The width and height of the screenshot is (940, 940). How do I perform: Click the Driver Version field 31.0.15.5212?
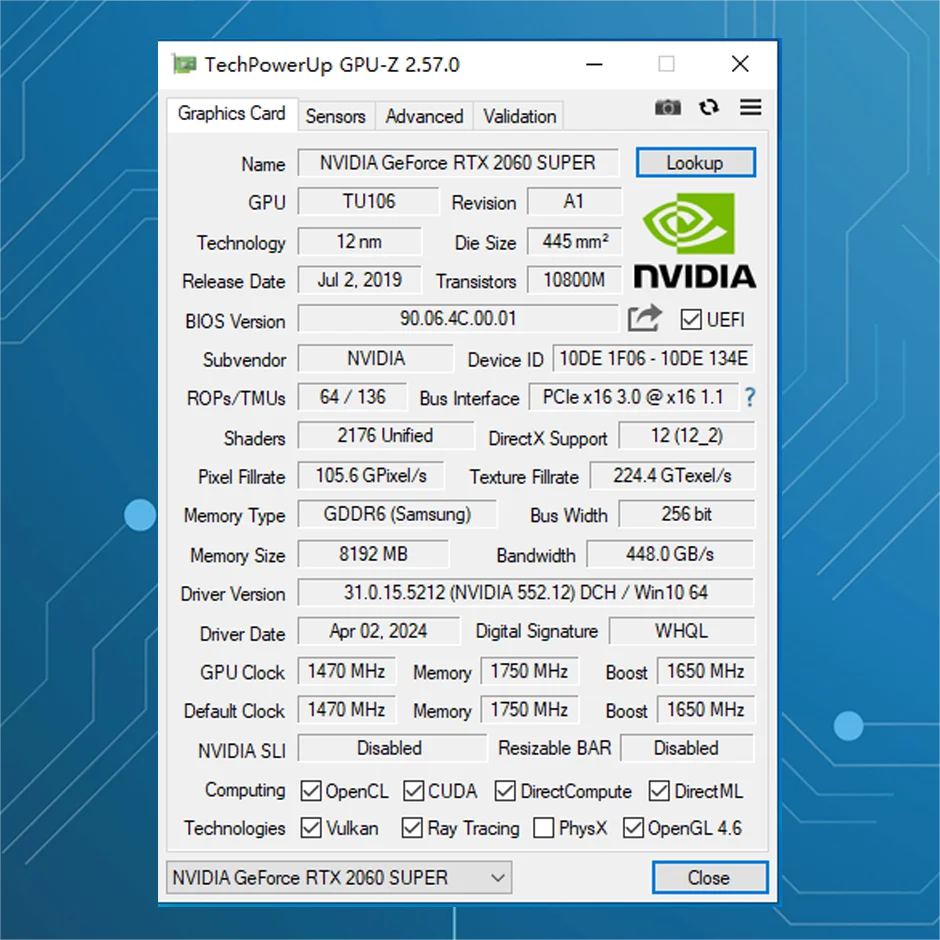coord(526,592)
